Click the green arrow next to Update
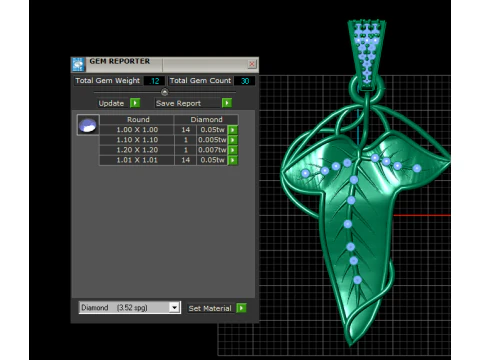Screen dimensions: 480x360 tap(135, 103)
